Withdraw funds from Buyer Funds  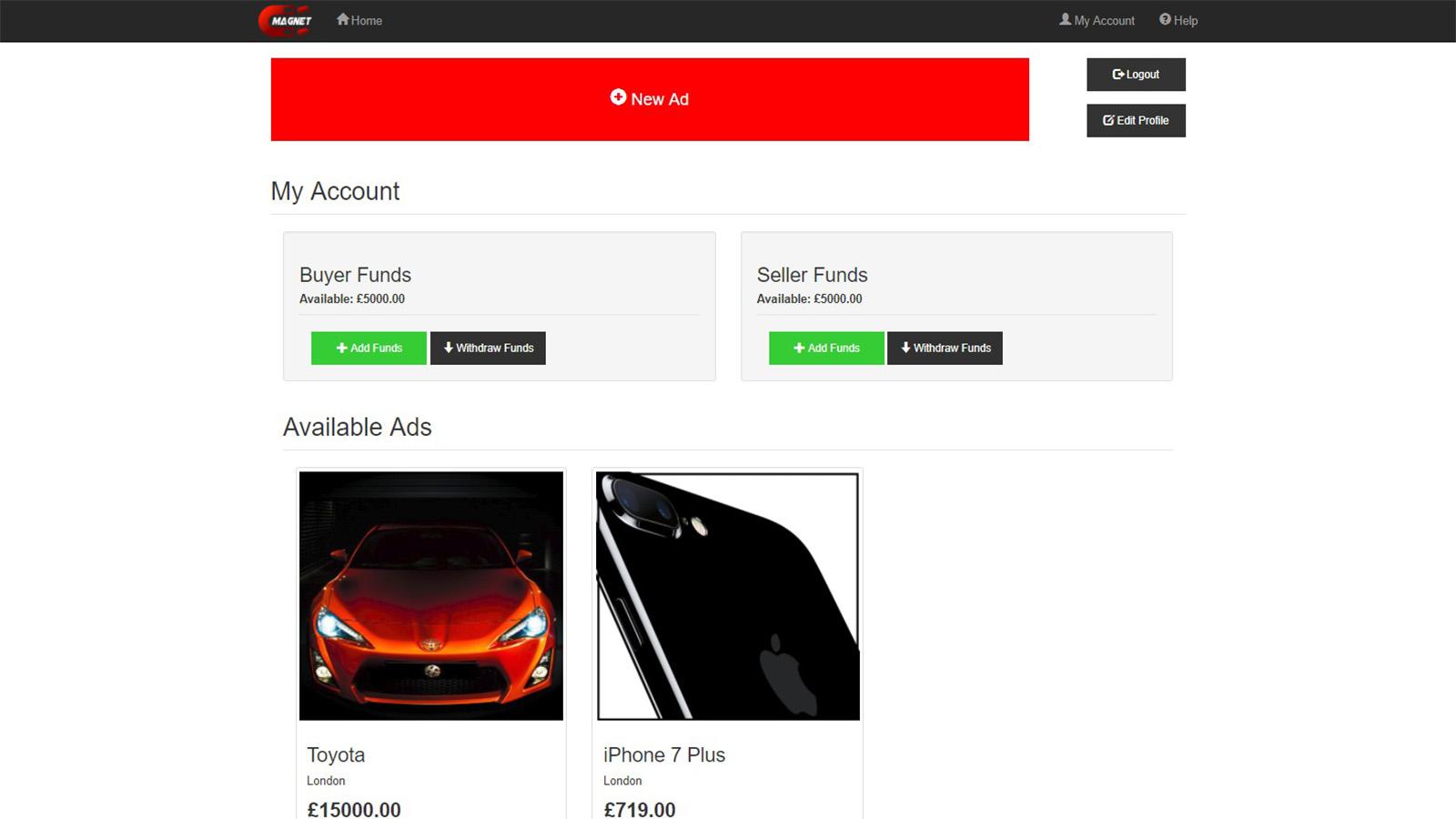coord(488,348)
